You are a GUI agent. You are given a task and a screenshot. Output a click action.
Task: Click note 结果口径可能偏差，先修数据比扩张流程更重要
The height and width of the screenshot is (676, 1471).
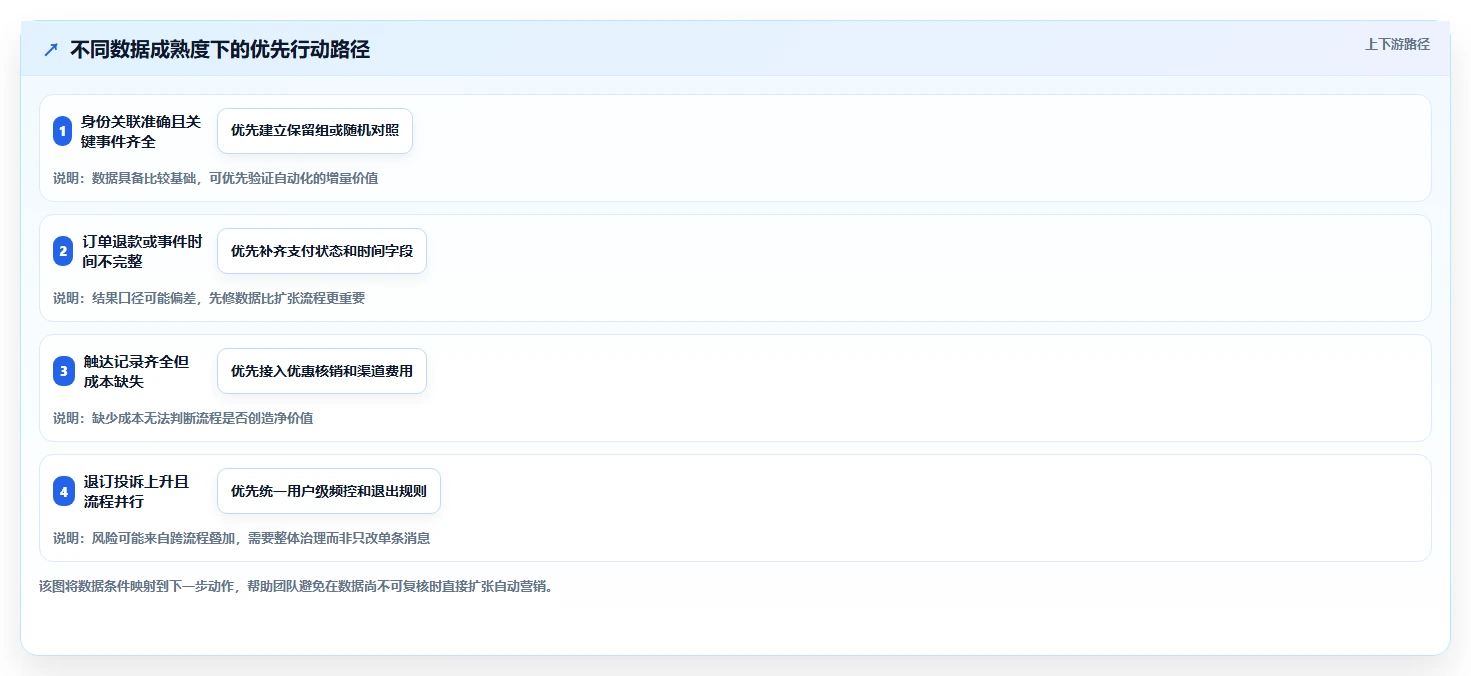[x=229, y=298]
